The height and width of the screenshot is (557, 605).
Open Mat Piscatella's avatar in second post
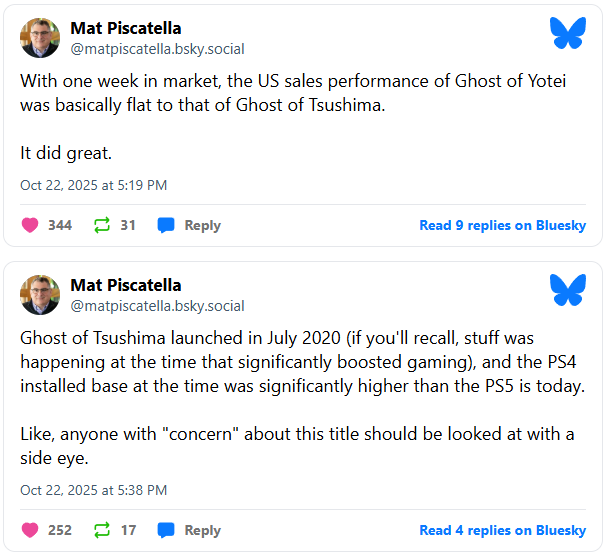[x=40, y=295]
